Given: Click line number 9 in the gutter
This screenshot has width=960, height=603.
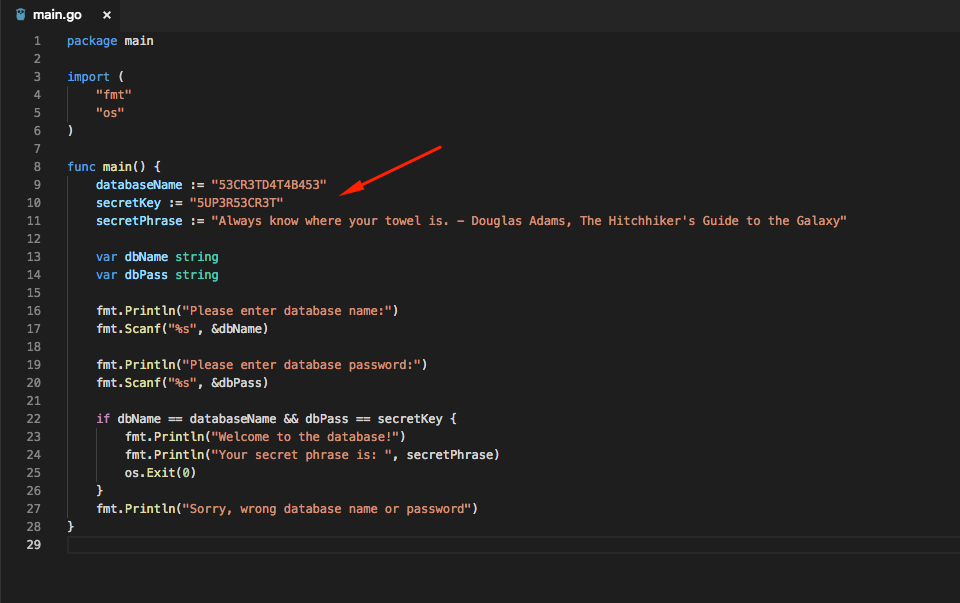Looking at the screenshot, I should pos(37,184).
